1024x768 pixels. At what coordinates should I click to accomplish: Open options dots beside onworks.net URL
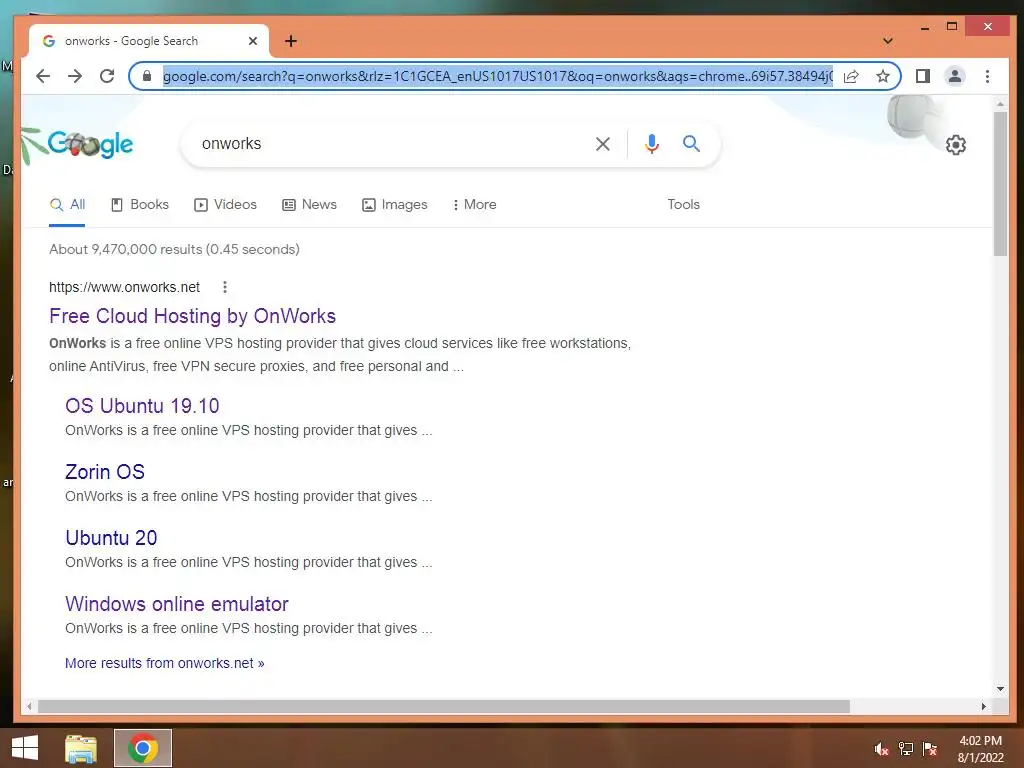tap(225, 287)
